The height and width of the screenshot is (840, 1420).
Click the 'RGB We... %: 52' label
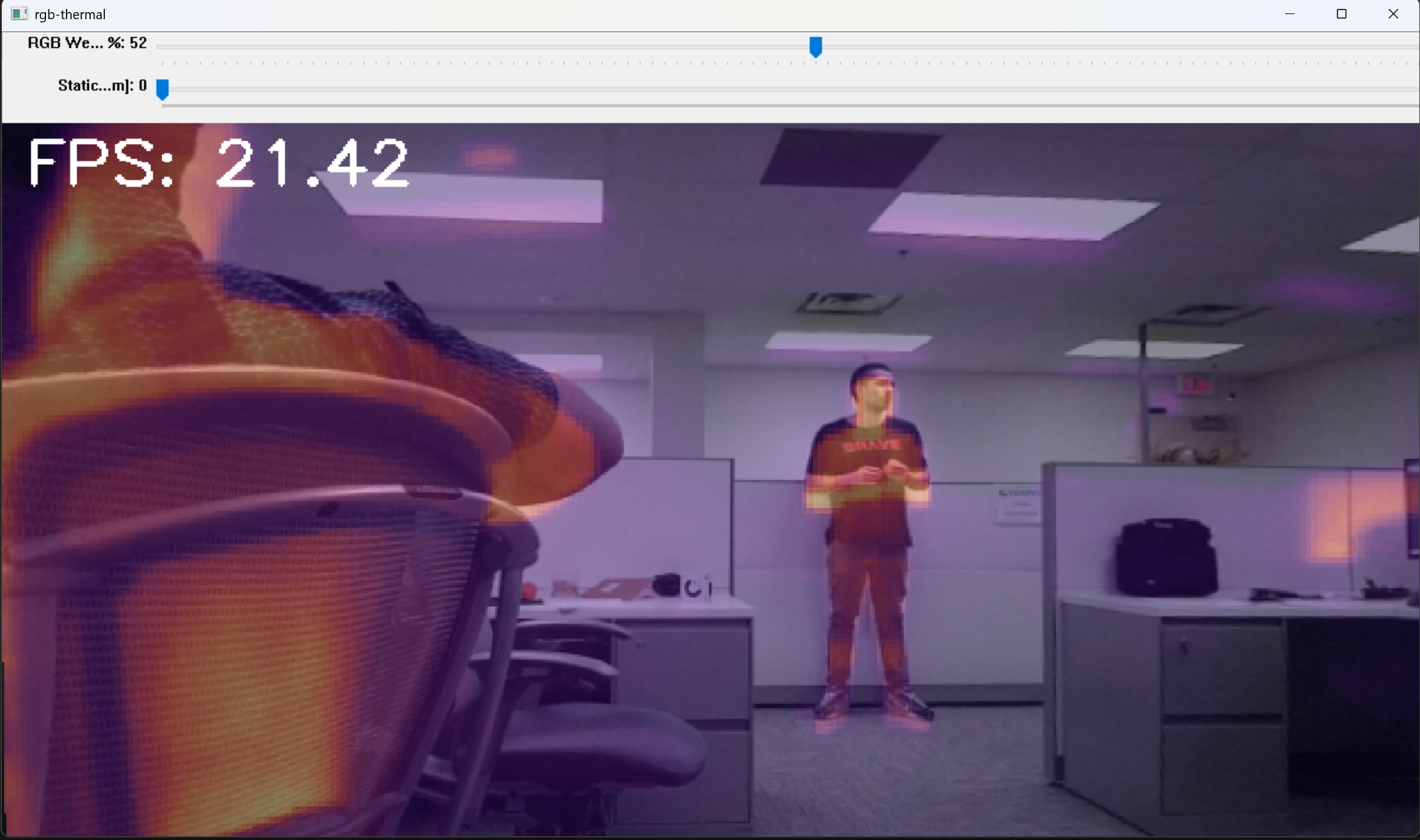pos(87,43)
